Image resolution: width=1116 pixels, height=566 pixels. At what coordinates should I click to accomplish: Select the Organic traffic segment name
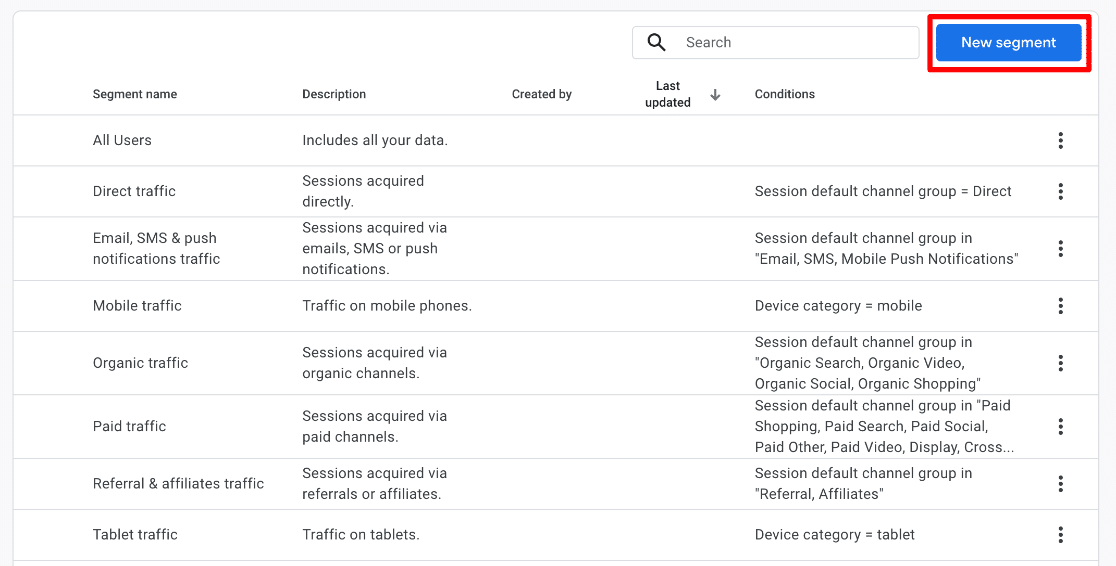(140, 363)
